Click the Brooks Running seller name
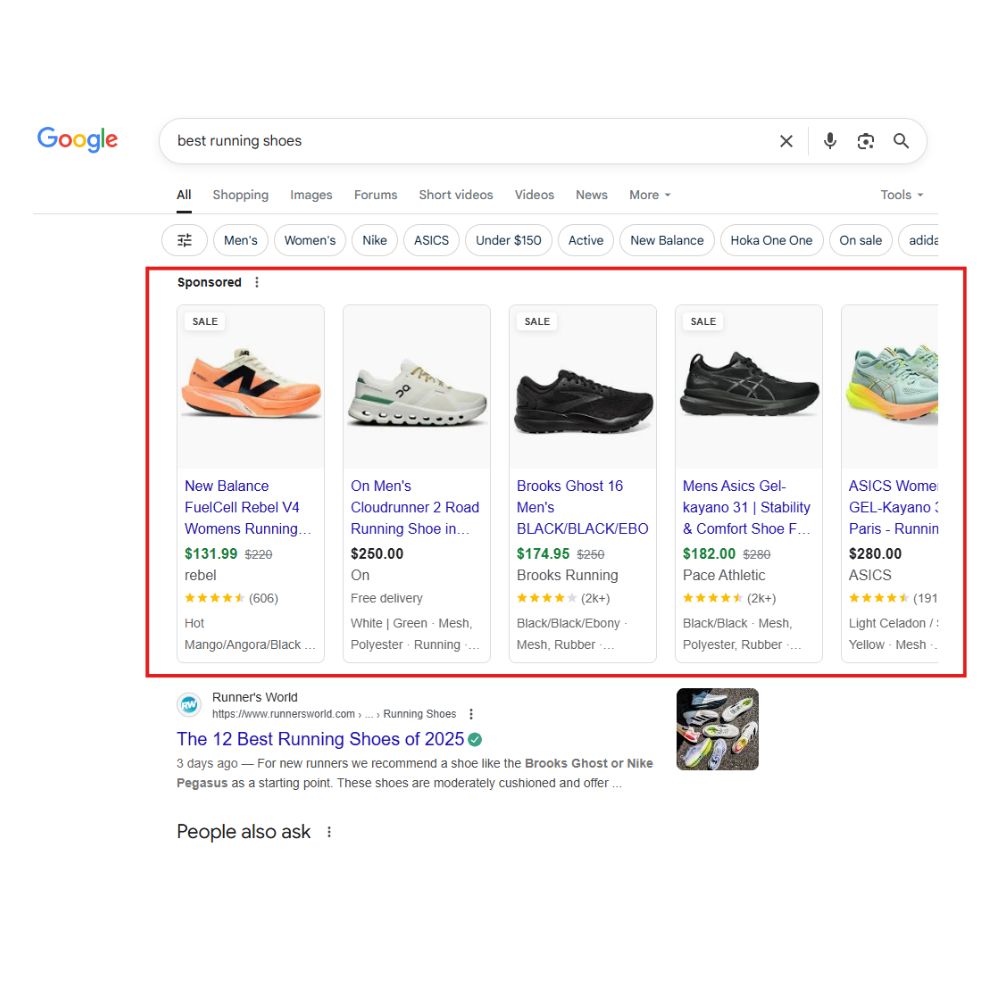Viewport: 1000px width, 1000px height. coord(567,575)
